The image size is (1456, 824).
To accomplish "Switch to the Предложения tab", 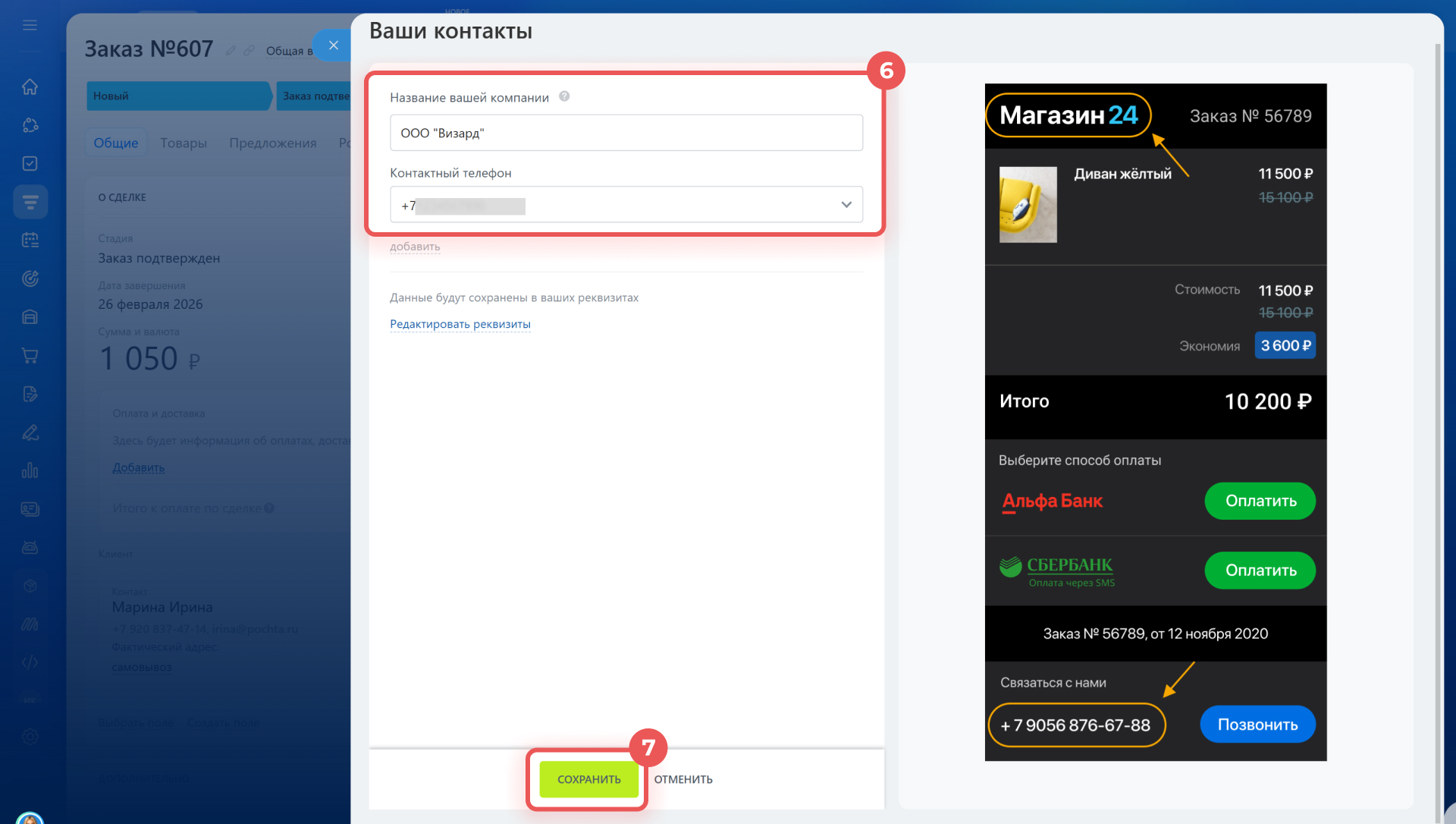I will click(272, 143).
